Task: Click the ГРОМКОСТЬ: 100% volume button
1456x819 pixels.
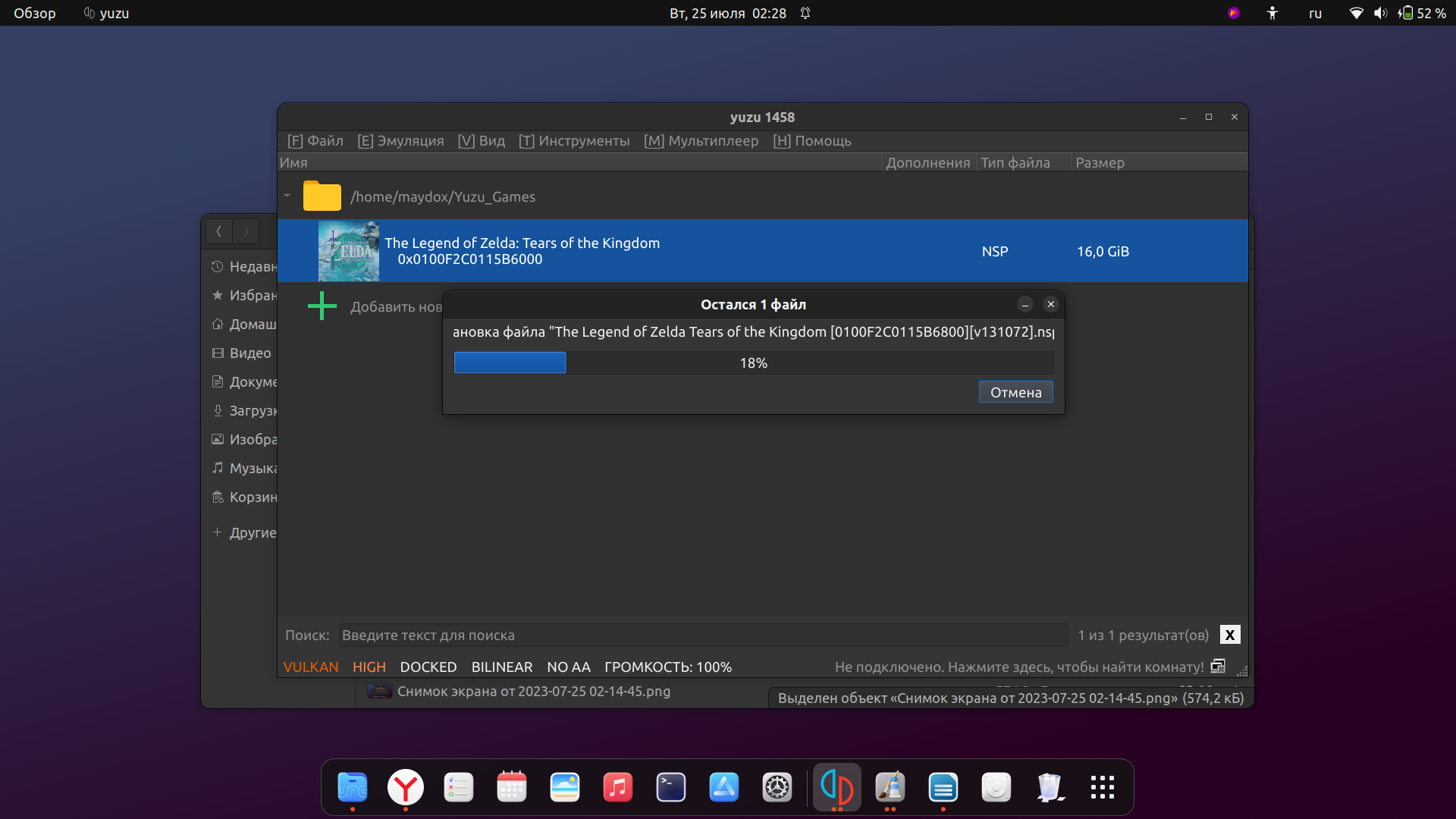Action: (668, 667)
